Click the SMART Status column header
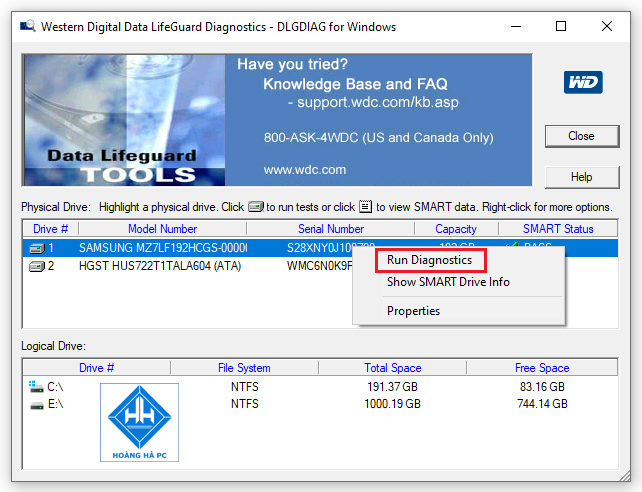This screenshot has height=492, width=642. pos(558,229)
